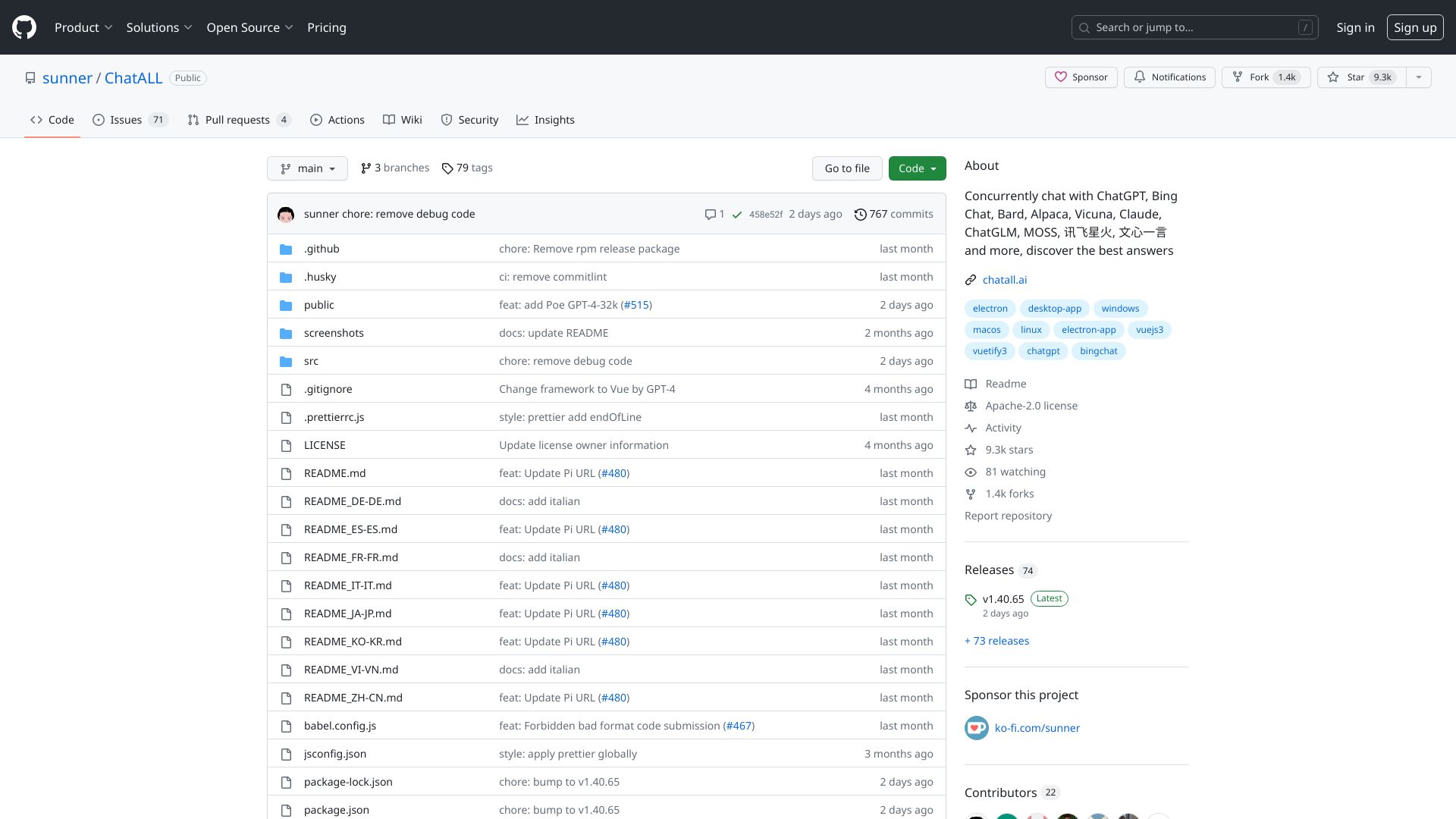Open the + 73 releases link
Image resolution: width=1456 pixels, height=819 pixels.
coord(996,641)
